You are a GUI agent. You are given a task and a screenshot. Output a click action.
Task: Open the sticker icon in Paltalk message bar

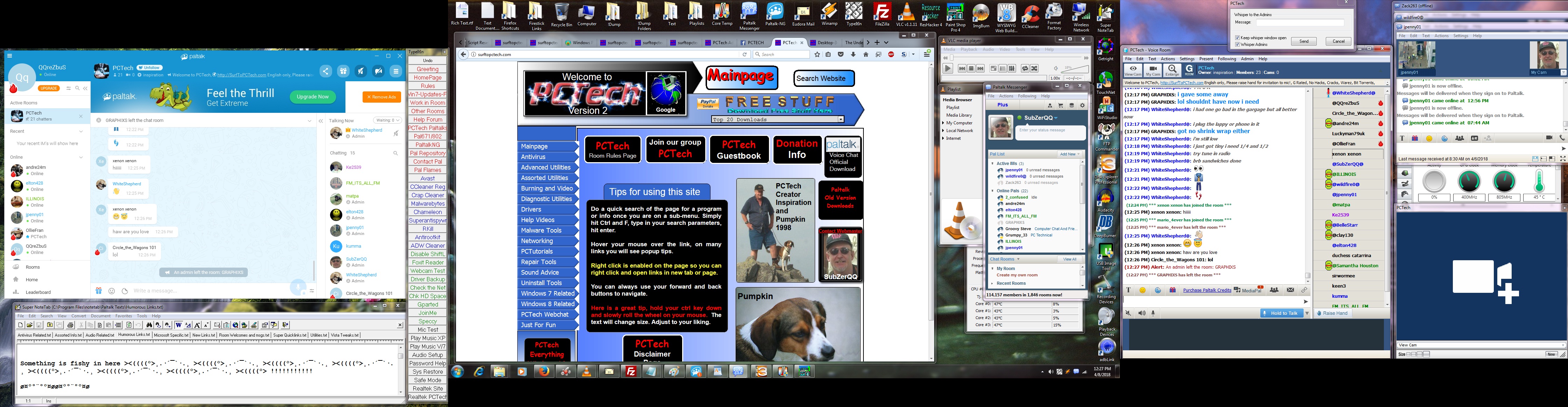click(x=125, y=291)
